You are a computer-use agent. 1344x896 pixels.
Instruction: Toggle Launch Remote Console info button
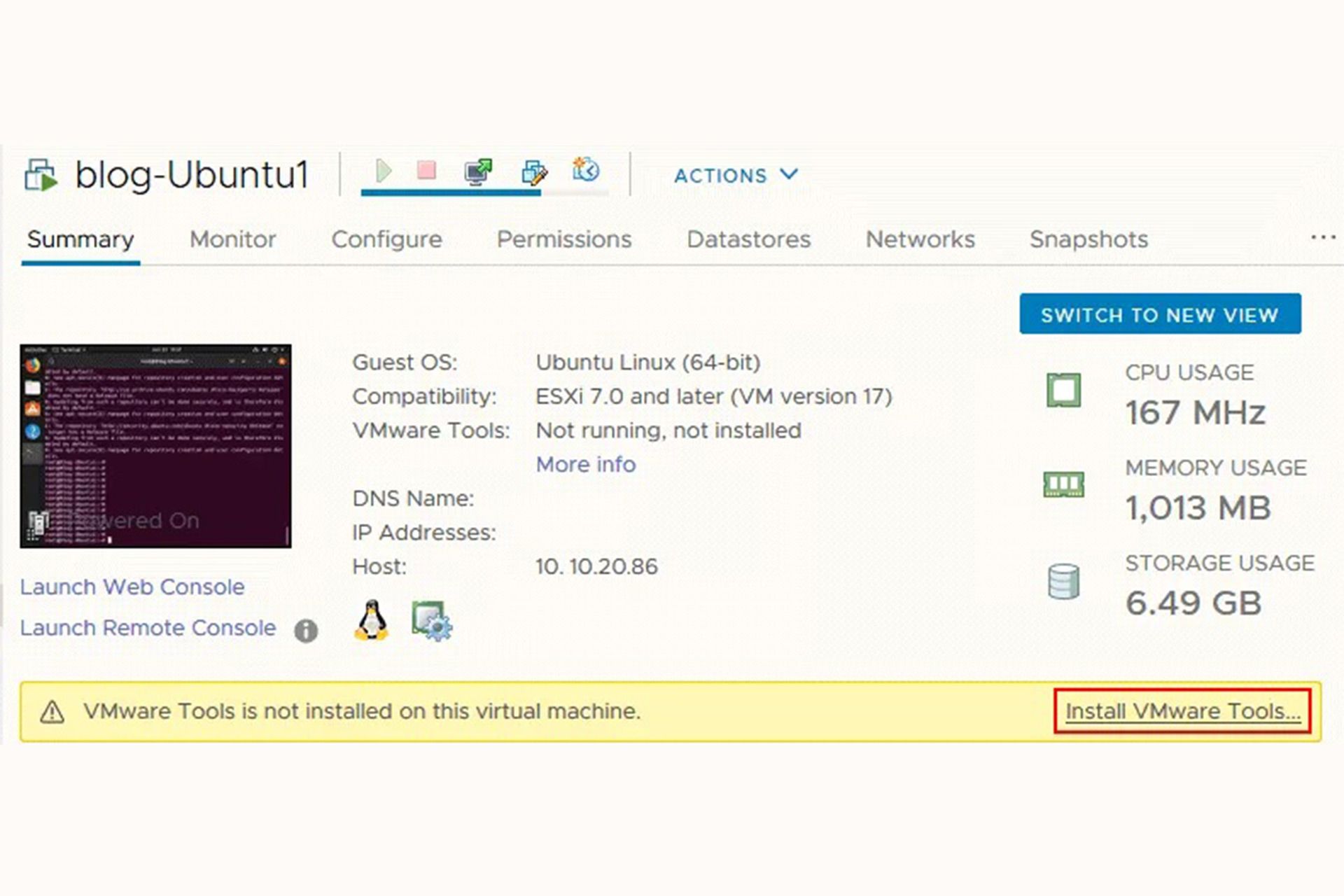pyautogui.click(x=308, y=629)
